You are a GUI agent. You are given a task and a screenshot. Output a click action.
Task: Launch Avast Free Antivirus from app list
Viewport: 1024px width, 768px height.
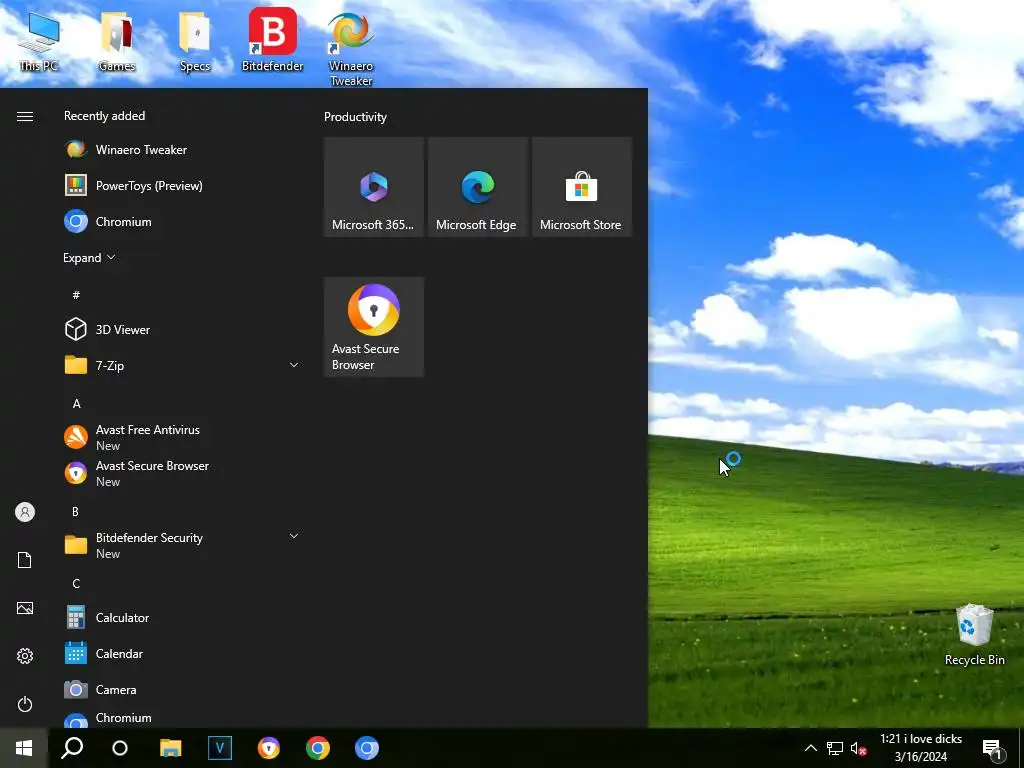click(x=182, y=437)
